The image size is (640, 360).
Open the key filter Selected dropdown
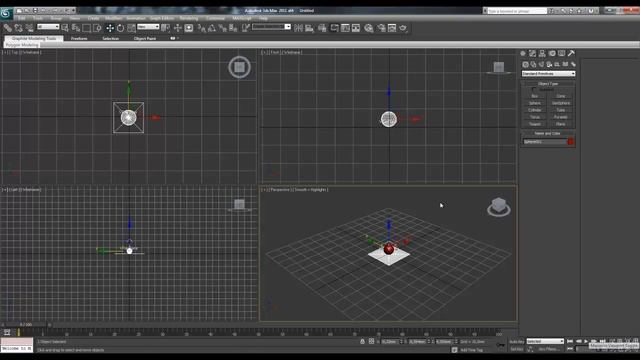click(545, 341)
